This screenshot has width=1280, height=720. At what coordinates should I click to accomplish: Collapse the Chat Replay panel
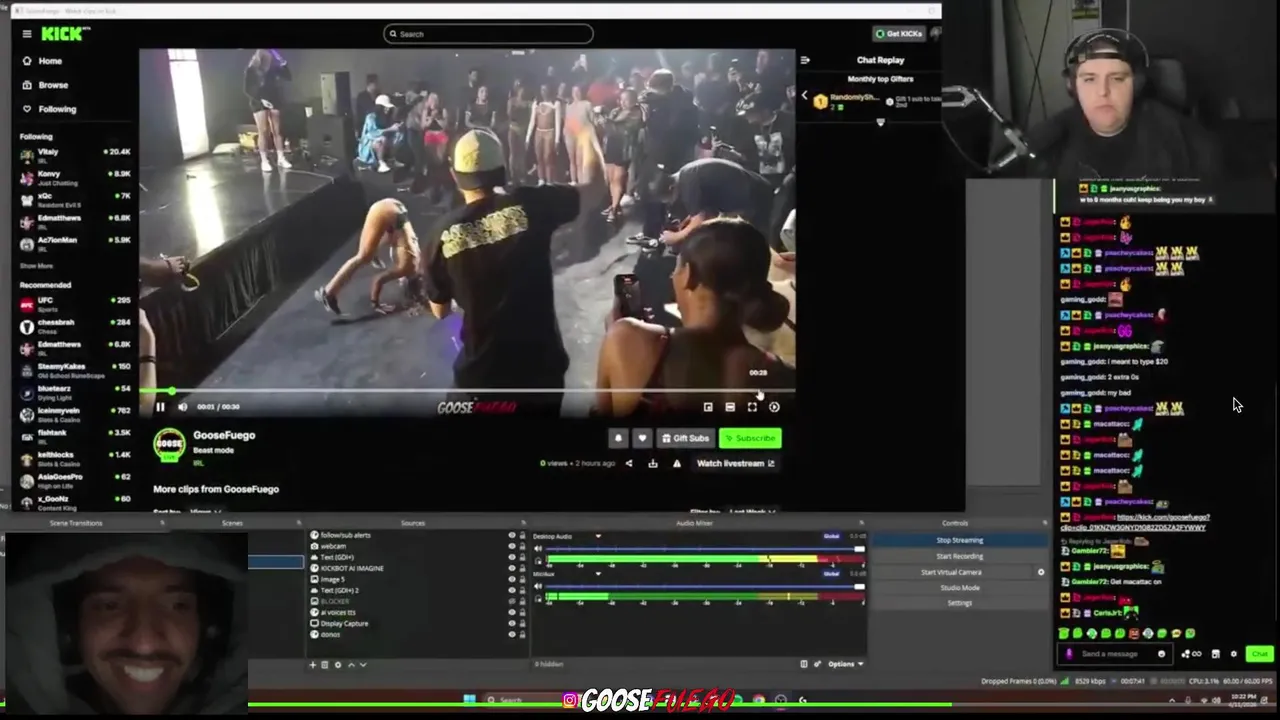coord(805,60)
